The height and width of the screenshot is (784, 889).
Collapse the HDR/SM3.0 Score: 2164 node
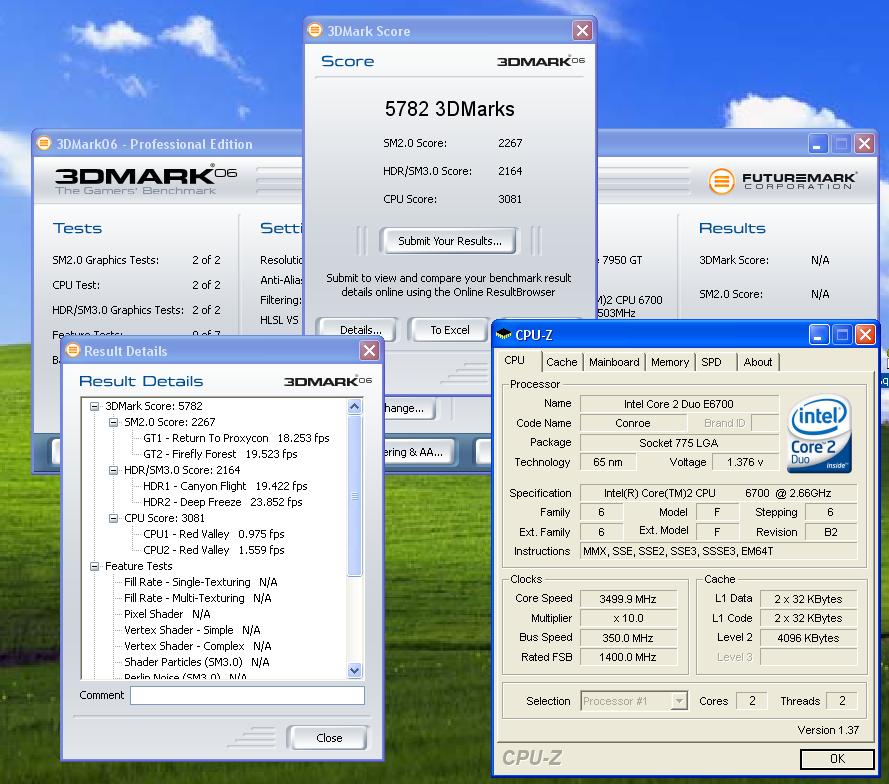(113, 470)
